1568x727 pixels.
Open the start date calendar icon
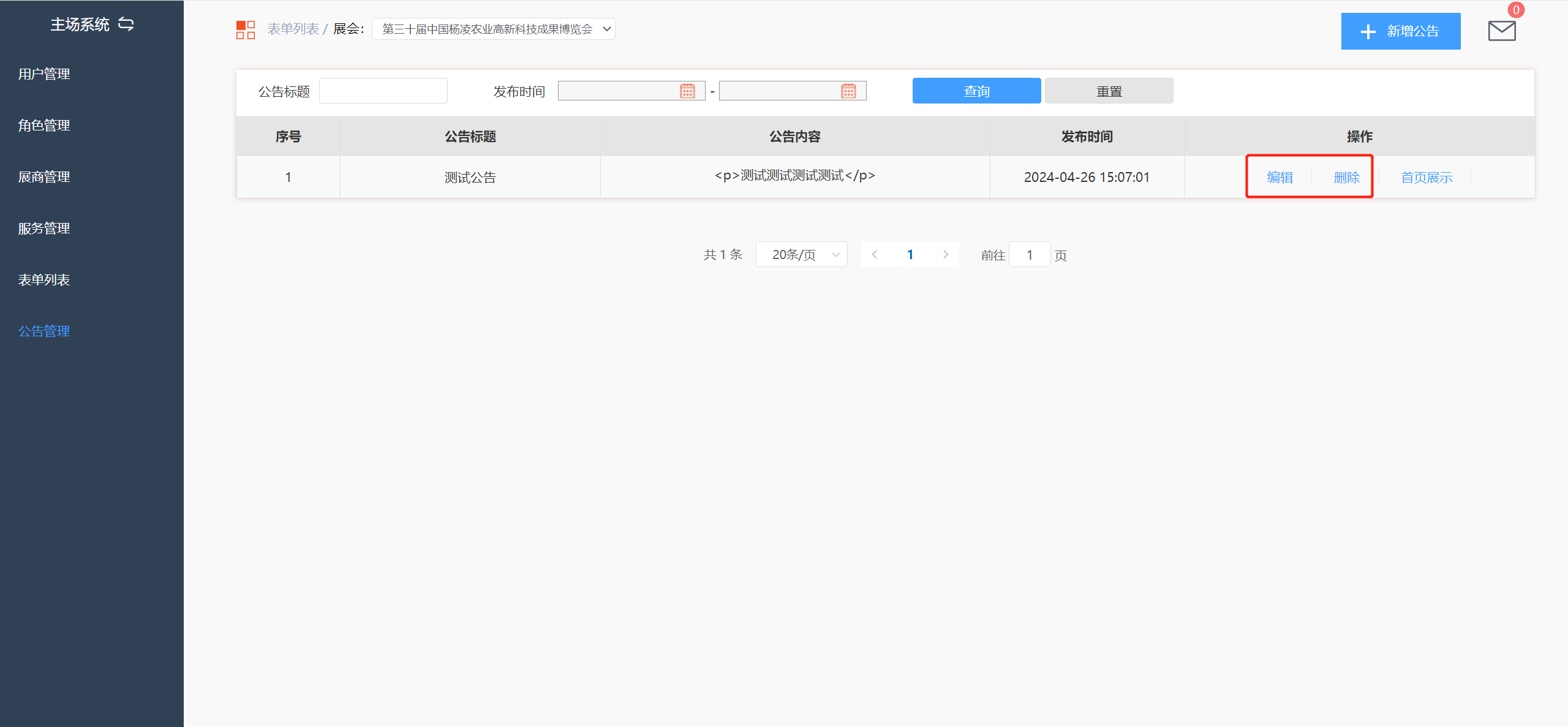[687, 91]
